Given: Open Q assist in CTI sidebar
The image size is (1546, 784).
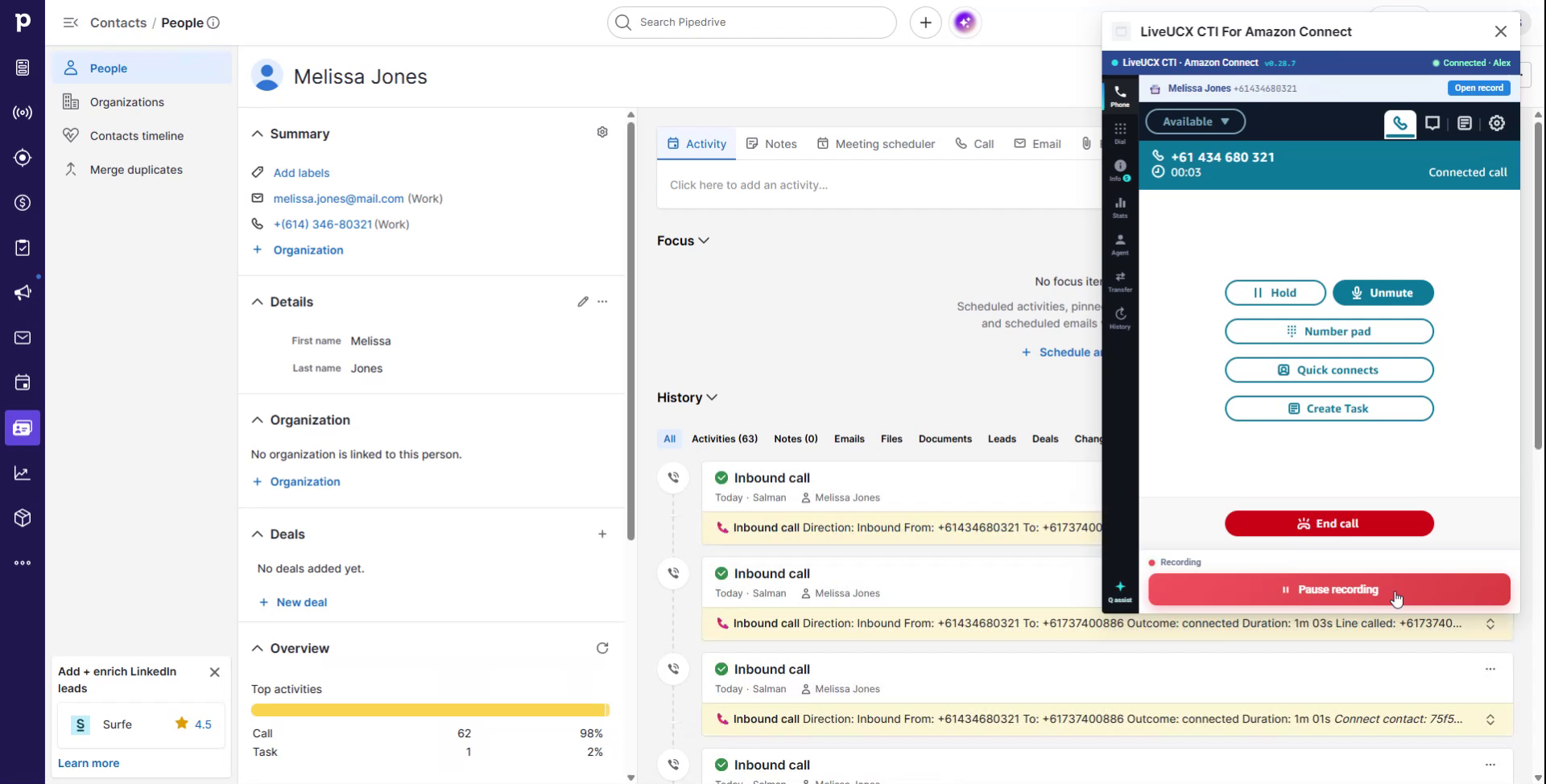Looking at the screenshot, I should point(1120,592).
